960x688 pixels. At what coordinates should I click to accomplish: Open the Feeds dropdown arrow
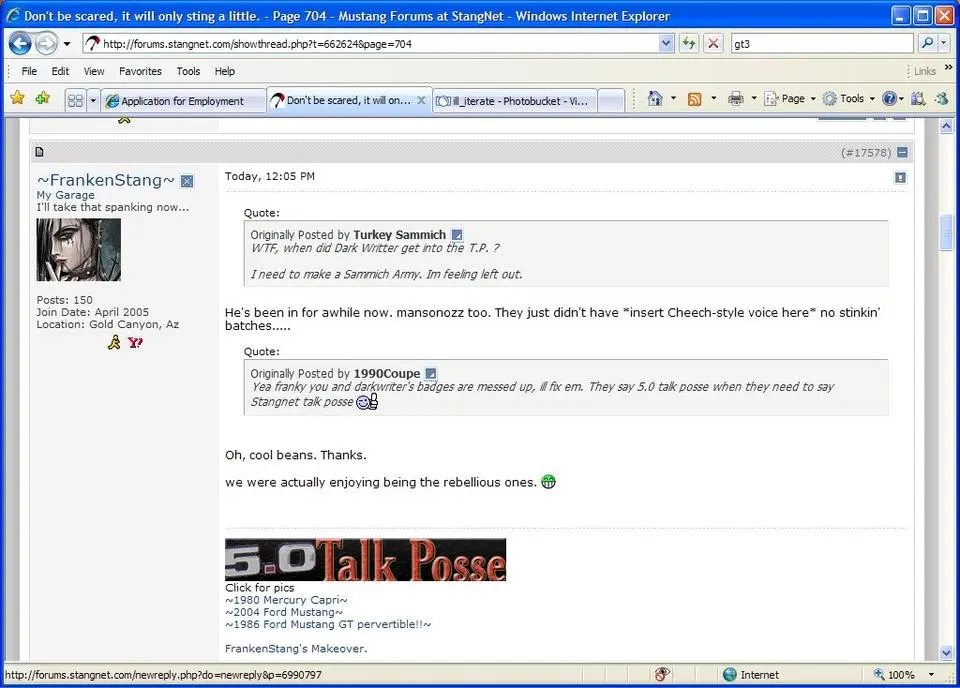pyautogui.click(x=713, y=98)
